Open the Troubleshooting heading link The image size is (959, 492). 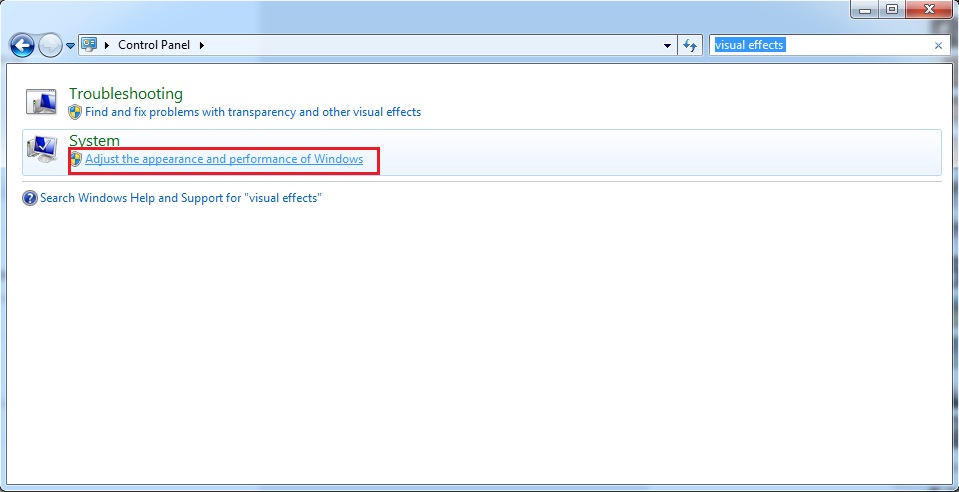[x=125, y=94]
